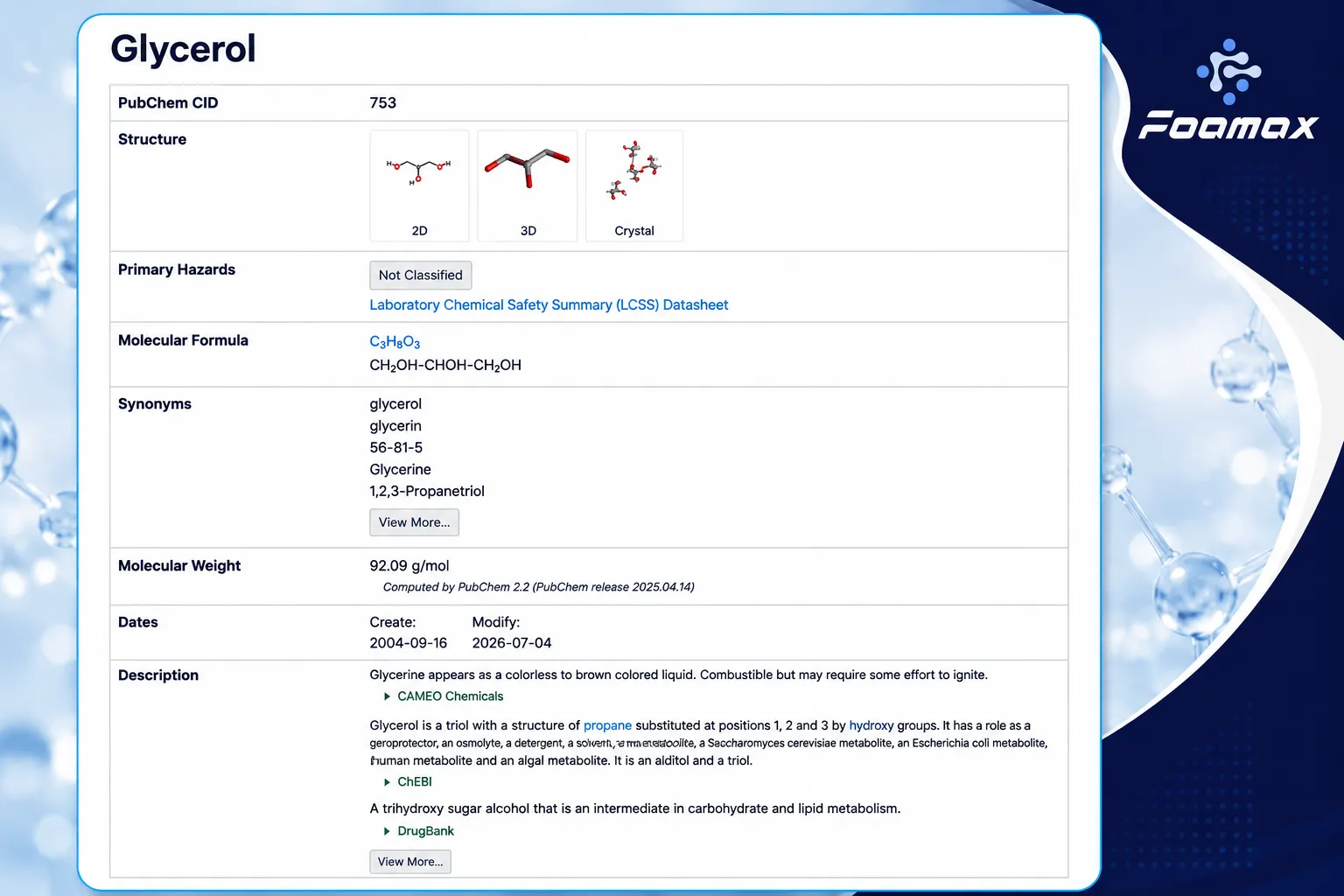Click the Description row label

[x=158, y=675]
